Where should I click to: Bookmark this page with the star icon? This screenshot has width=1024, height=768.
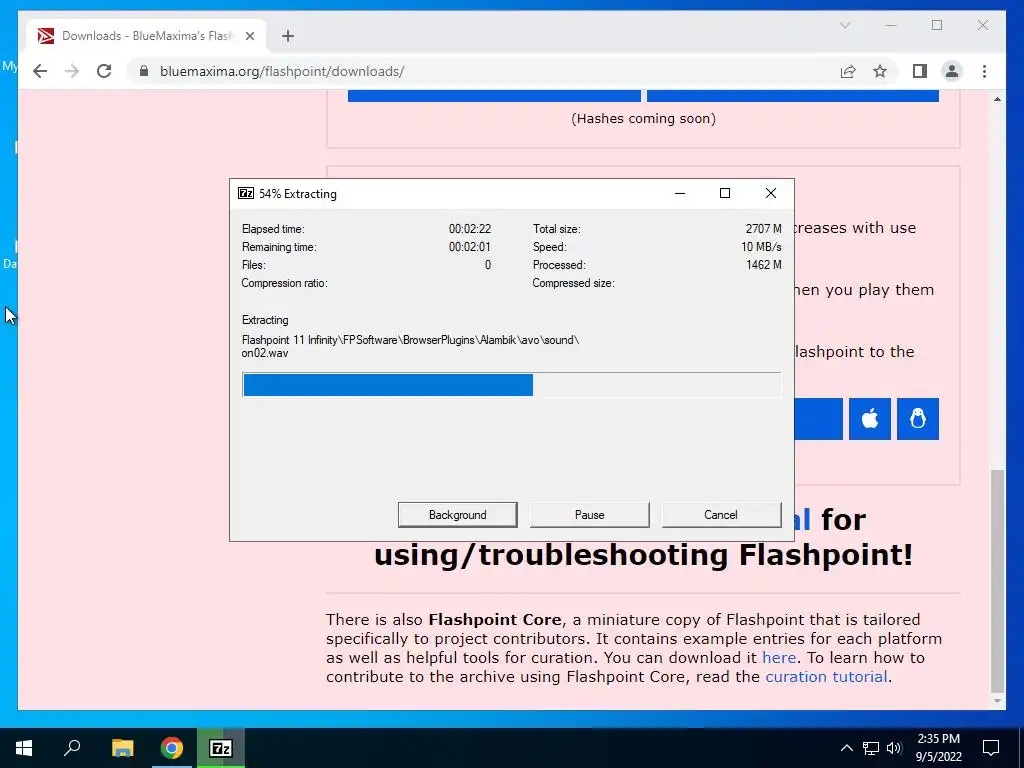[880, 71]
